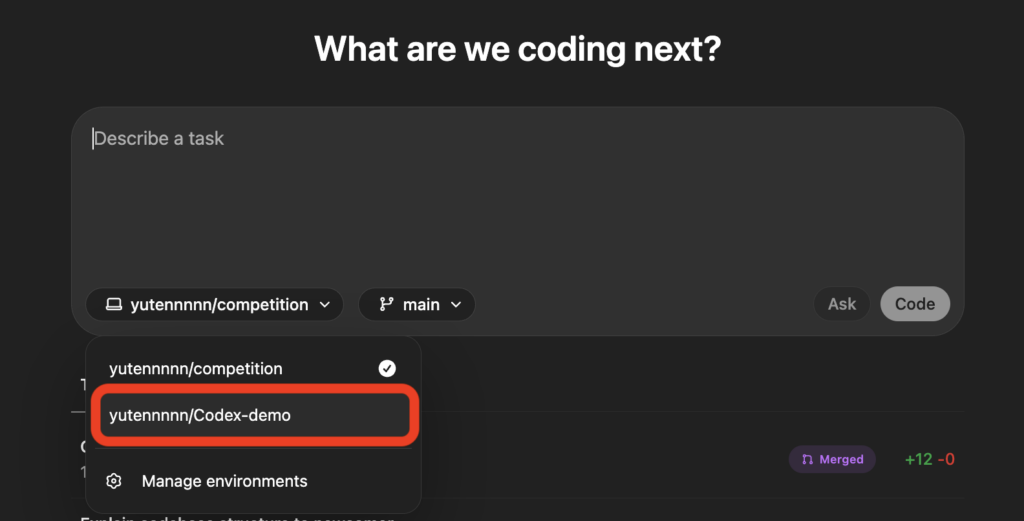Open the main branch selector label
The width and height of the screenshot is (1024, 521).
click(x=421, y=305)
